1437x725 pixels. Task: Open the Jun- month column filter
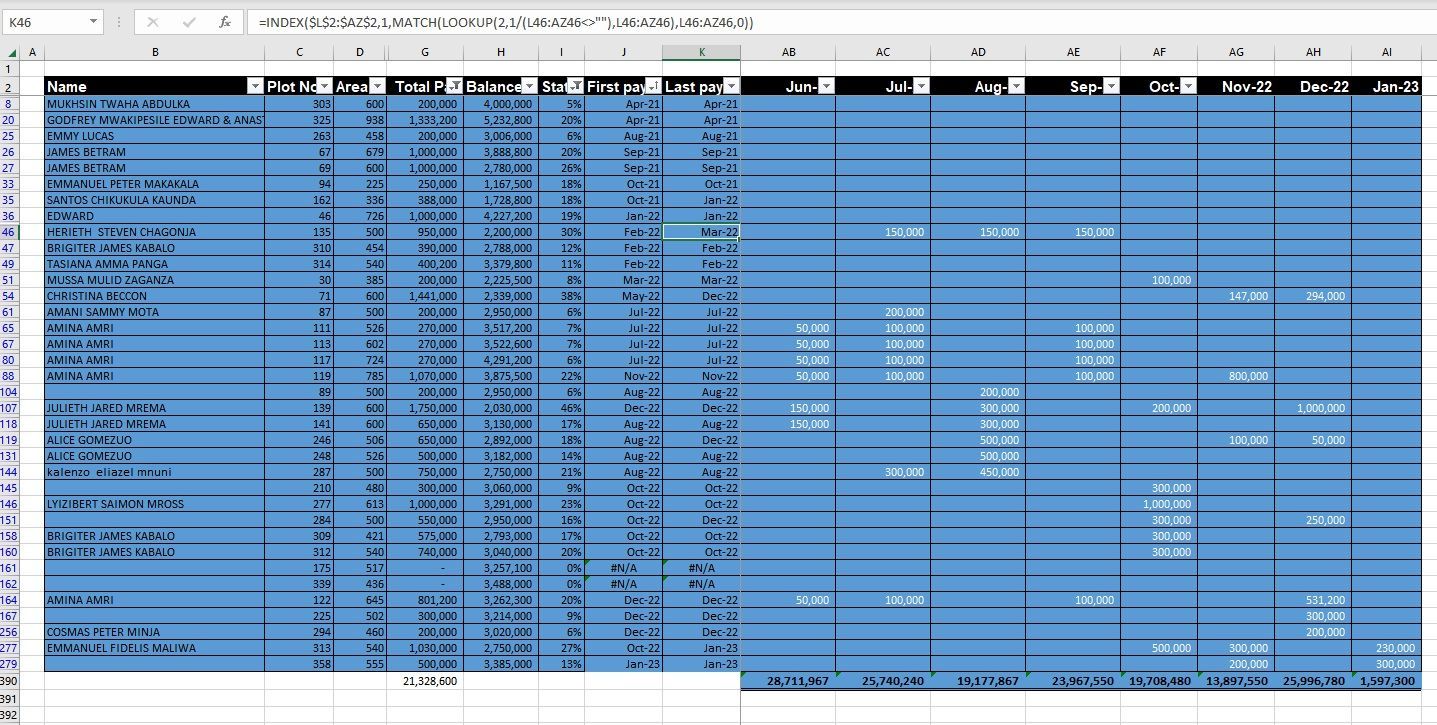pos(825,87)
